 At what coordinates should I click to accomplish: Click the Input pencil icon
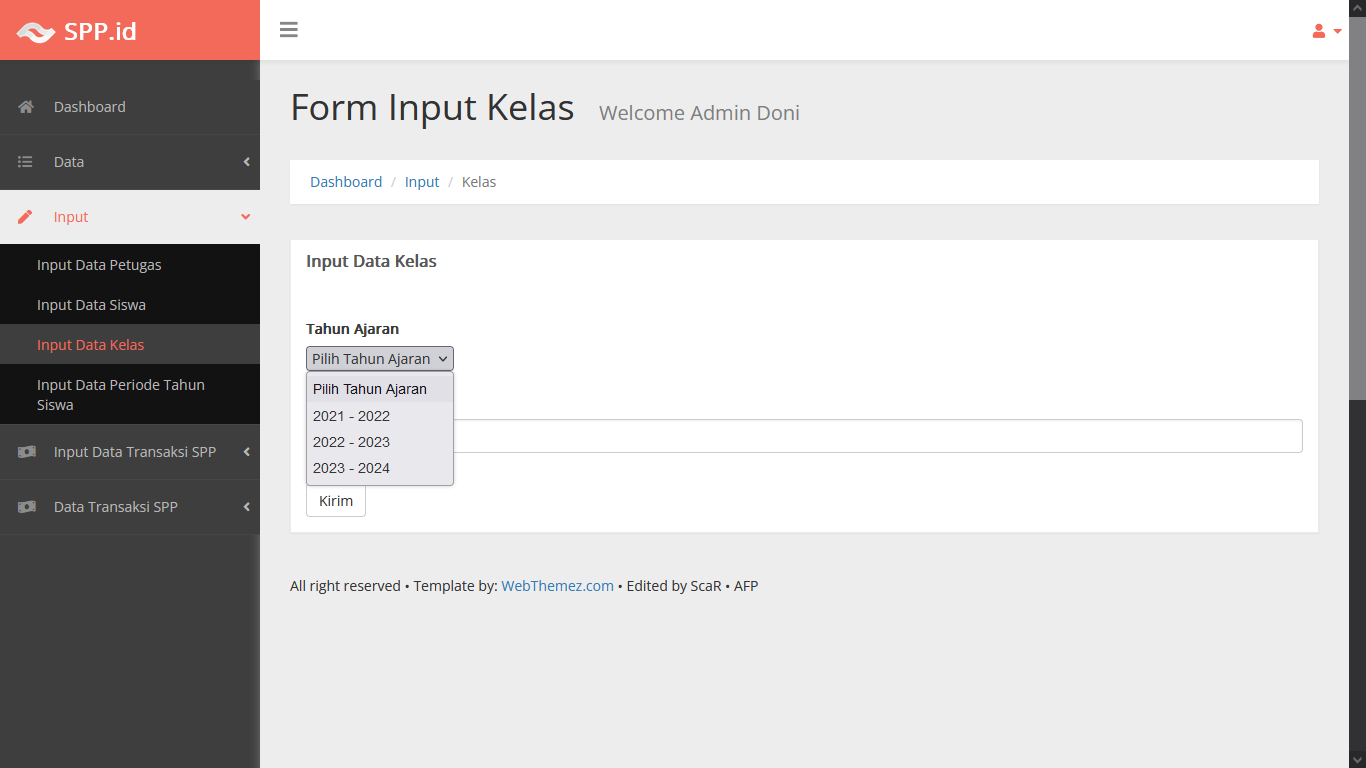[26, 217]
